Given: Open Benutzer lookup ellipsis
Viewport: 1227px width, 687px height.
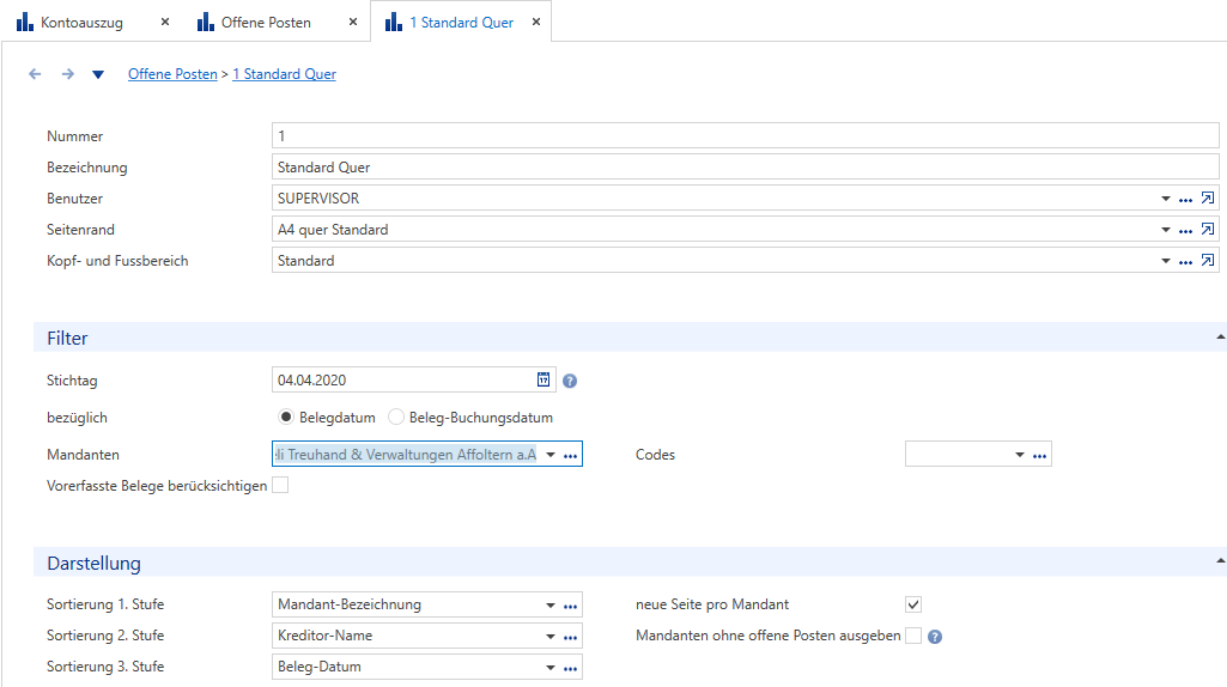Looking at the screenshot, I should point(1186,199).
